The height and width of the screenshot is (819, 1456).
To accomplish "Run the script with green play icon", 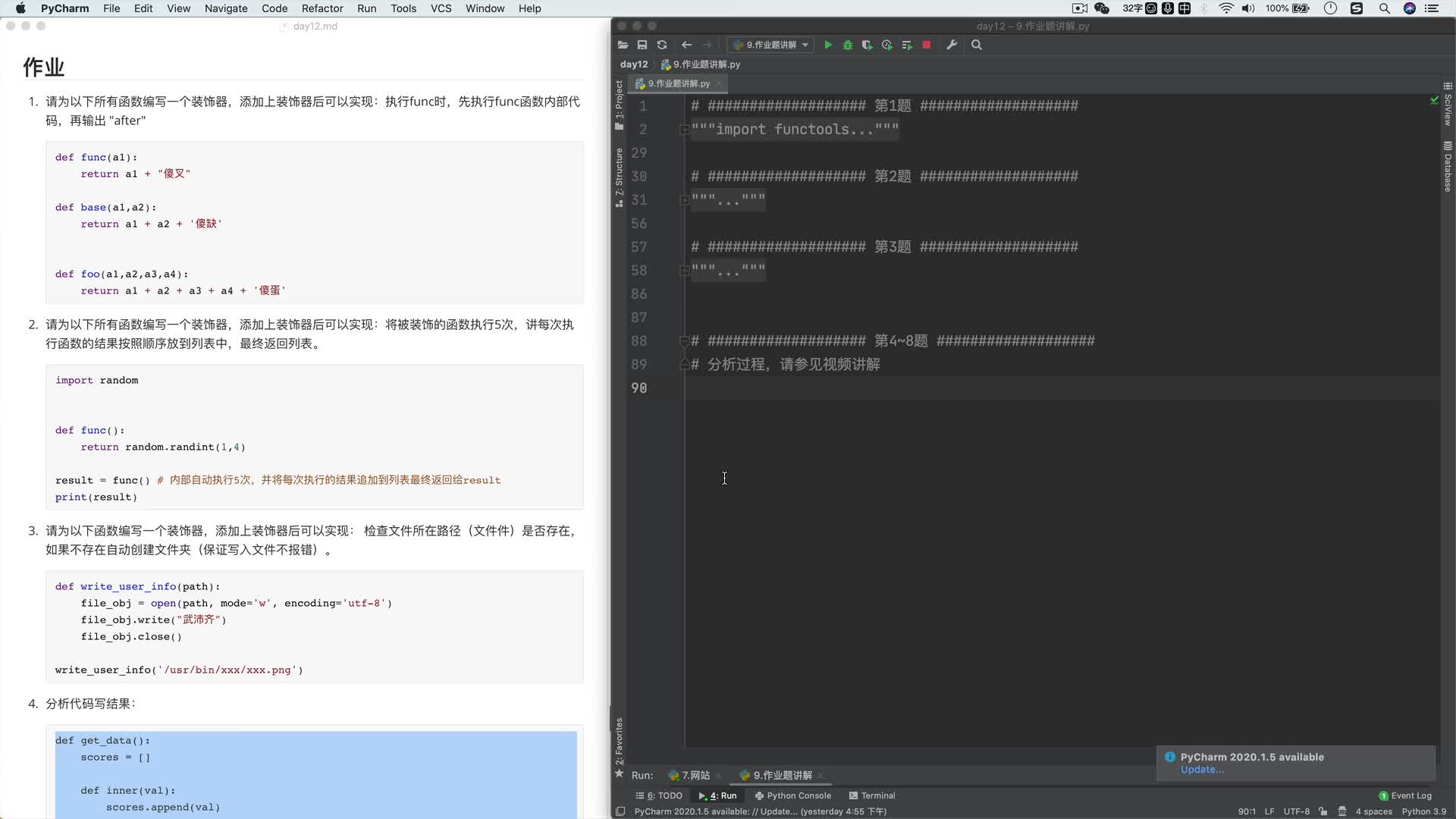I will (828, 45).
